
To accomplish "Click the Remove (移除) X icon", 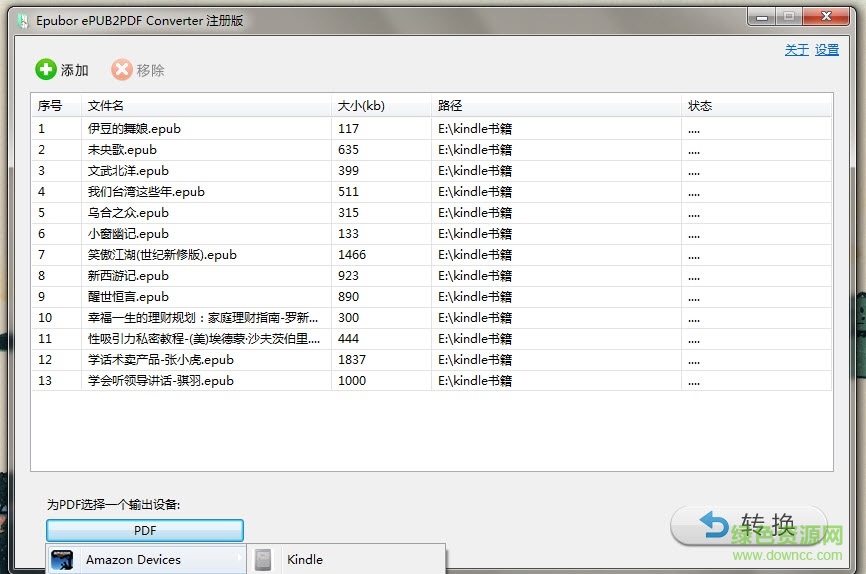I will (x=122, y=70).
